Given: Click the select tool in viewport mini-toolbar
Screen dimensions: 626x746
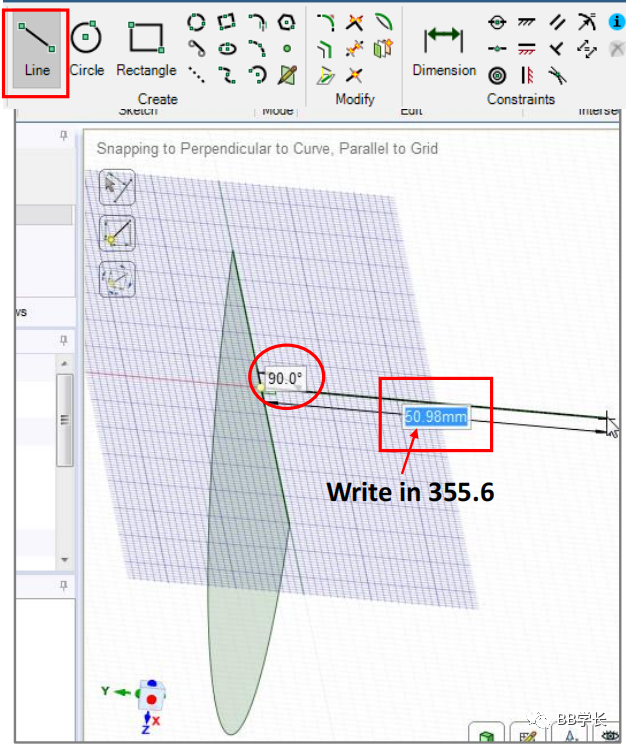Looking at the screenshot, I should 117,187.
